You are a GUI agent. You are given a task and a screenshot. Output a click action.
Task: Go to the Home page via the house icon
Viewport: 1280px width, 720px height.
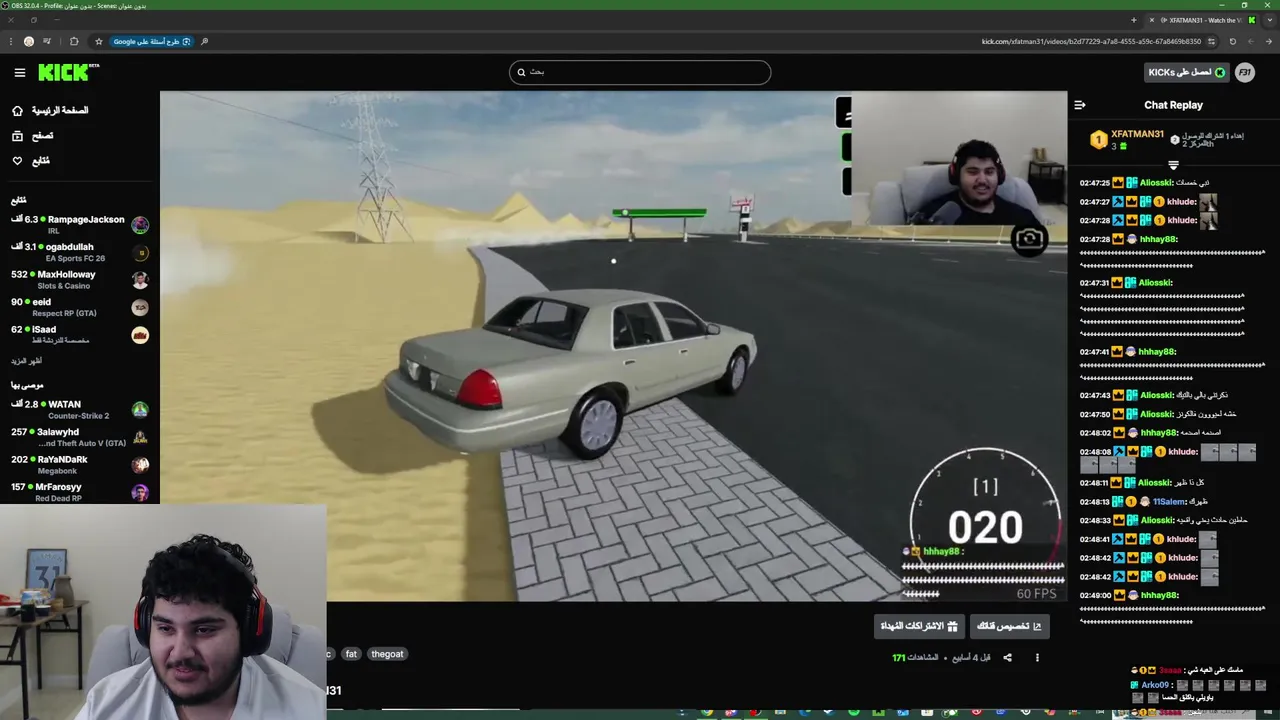[x=17, y=111]
